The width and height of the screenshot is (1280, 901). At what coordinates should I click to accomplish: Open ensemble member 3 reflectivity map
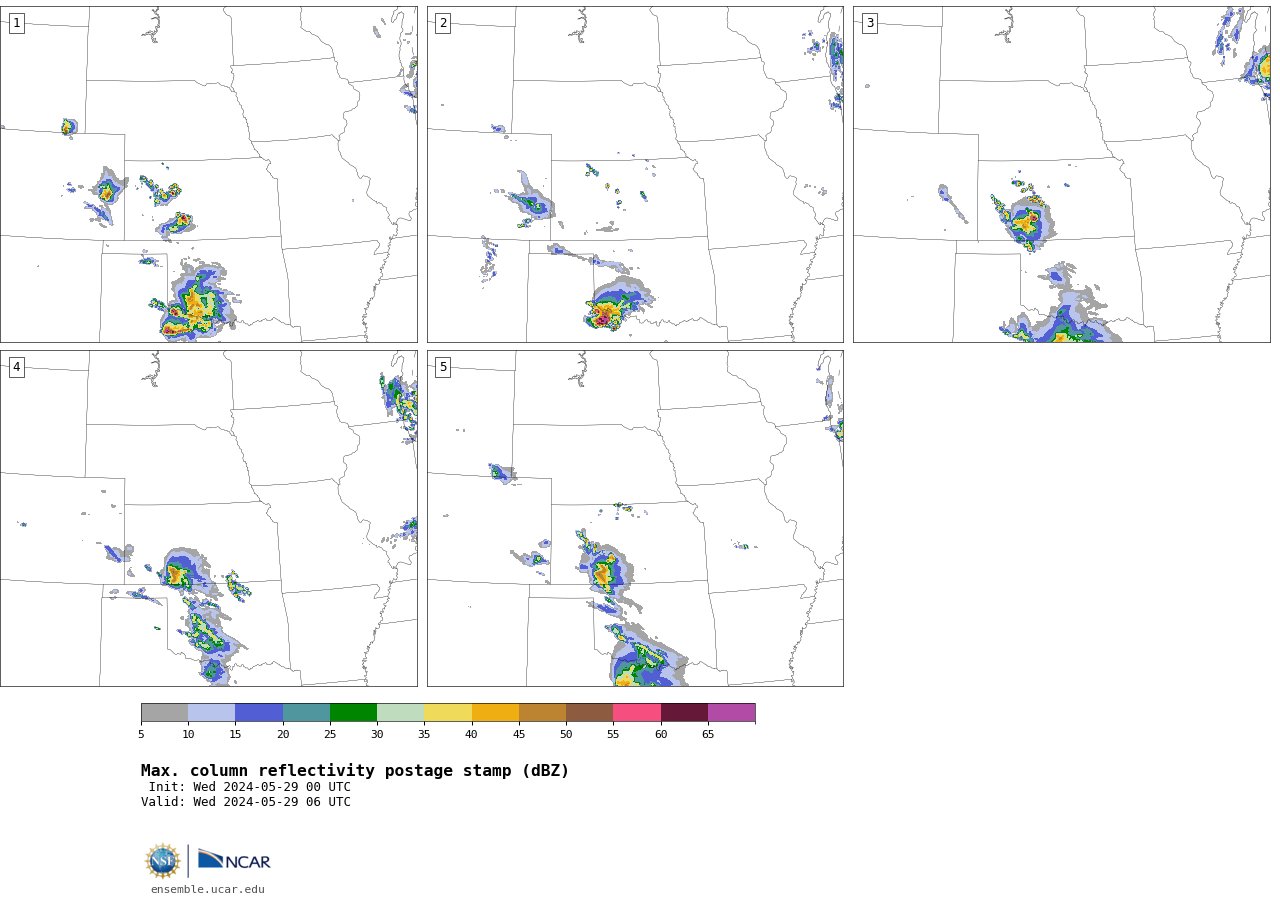[1062, 175]
